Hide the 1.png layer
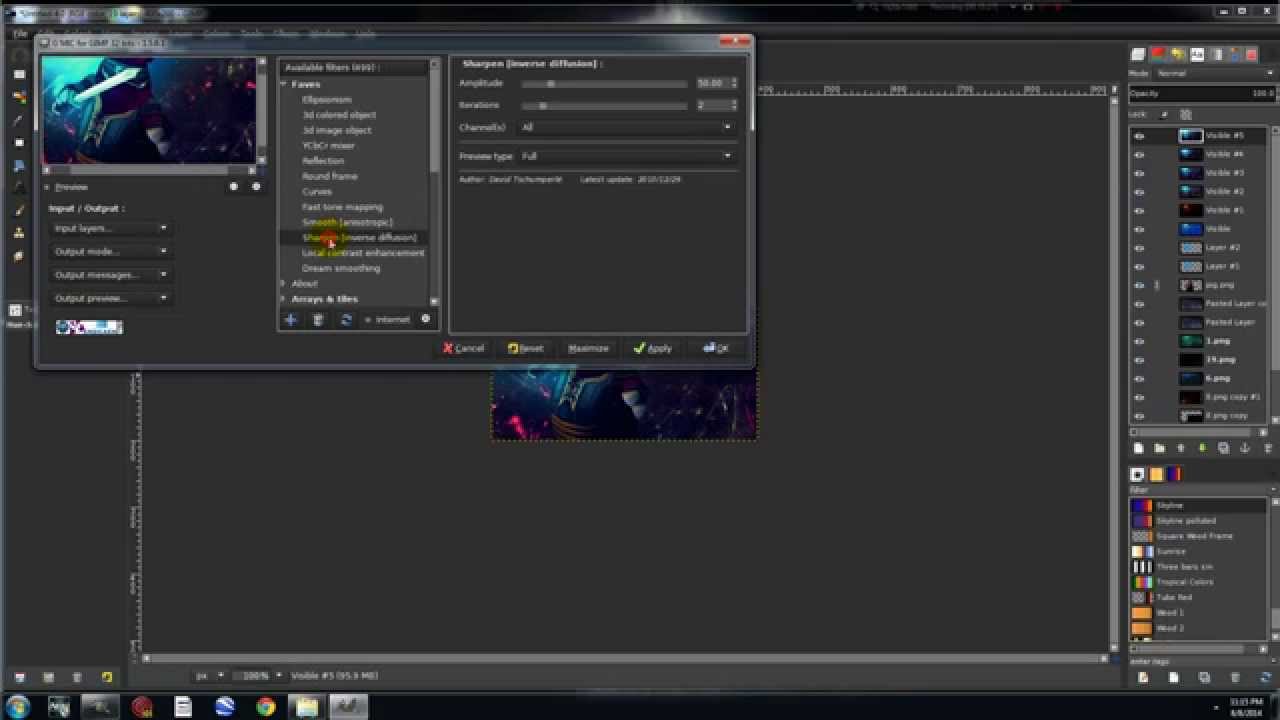Viewport: 1280px width, 720px height. tap(1139, 341)
